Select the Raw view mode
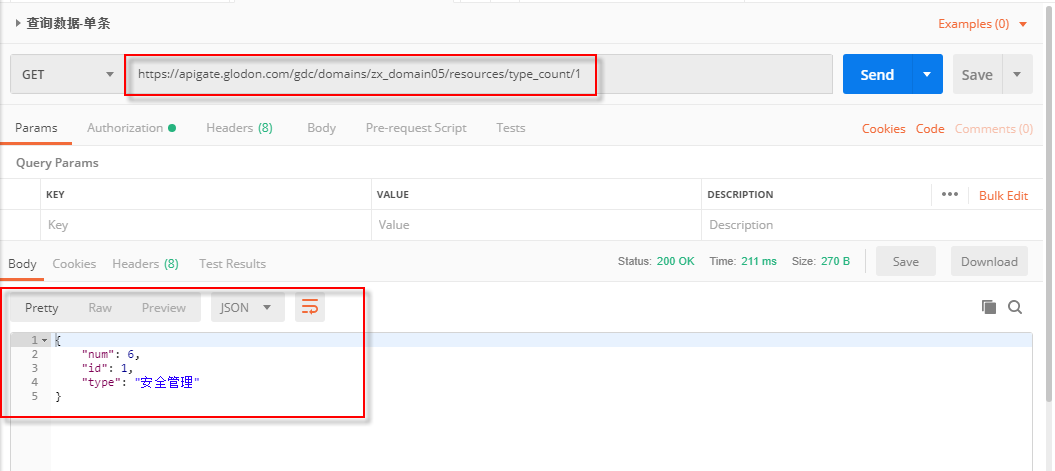1055x471 pixels. click(100, 307)
